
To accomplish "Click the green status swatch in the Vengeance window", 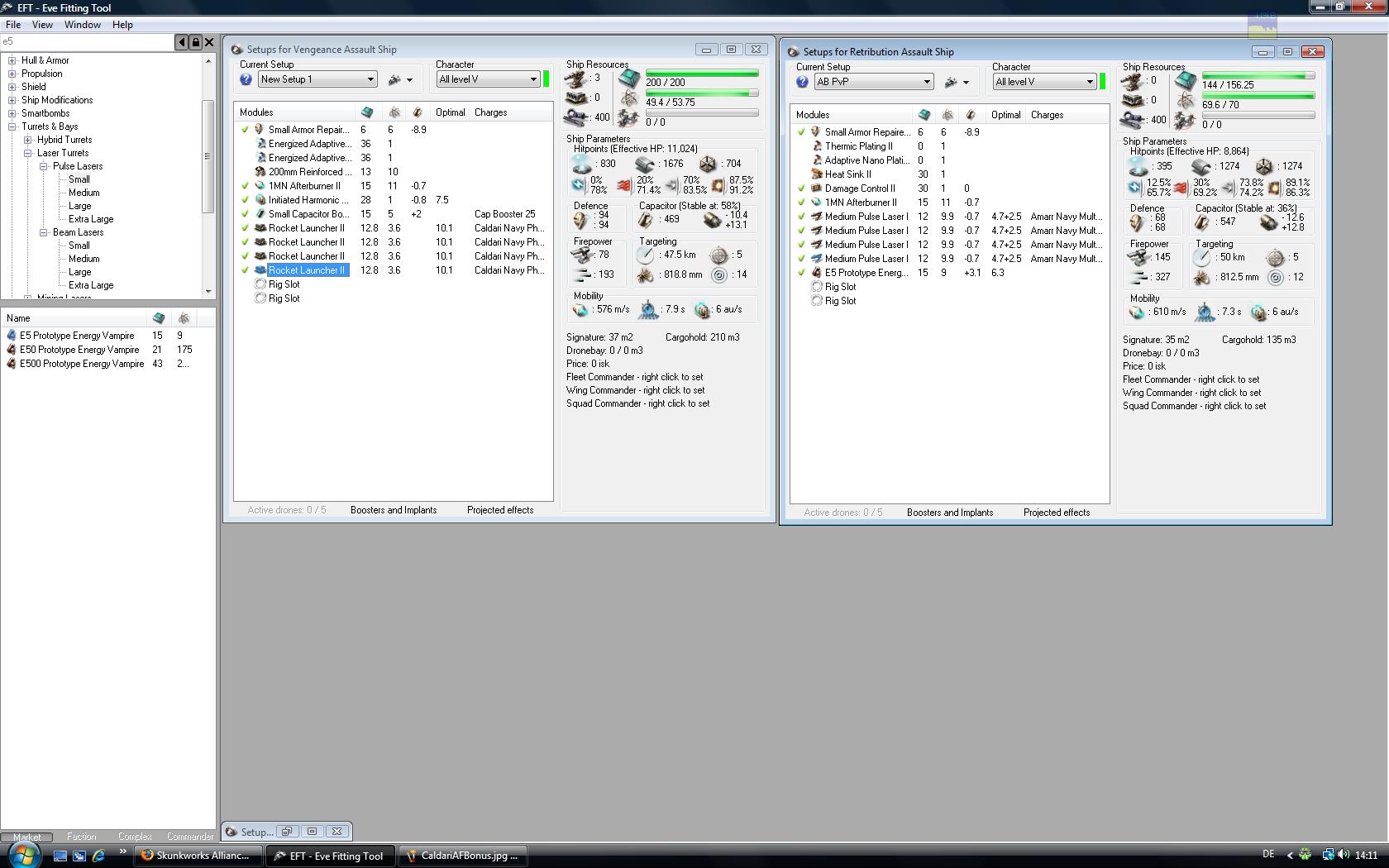I will tap(547, 79).
